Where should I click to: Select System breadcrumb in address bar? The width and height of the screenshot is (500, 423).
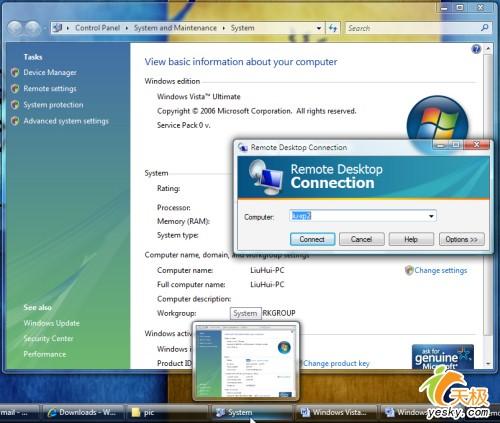pyautogui.click(x=242, y=28)
